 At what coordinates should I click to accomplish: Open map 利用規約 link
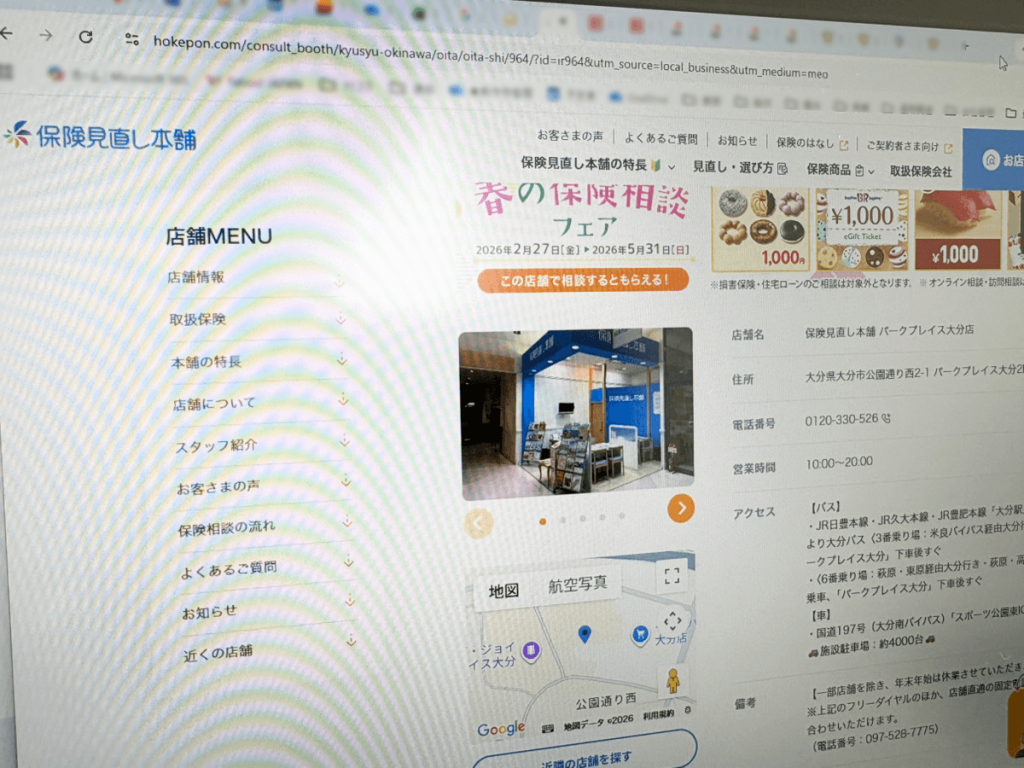point(658,715)
